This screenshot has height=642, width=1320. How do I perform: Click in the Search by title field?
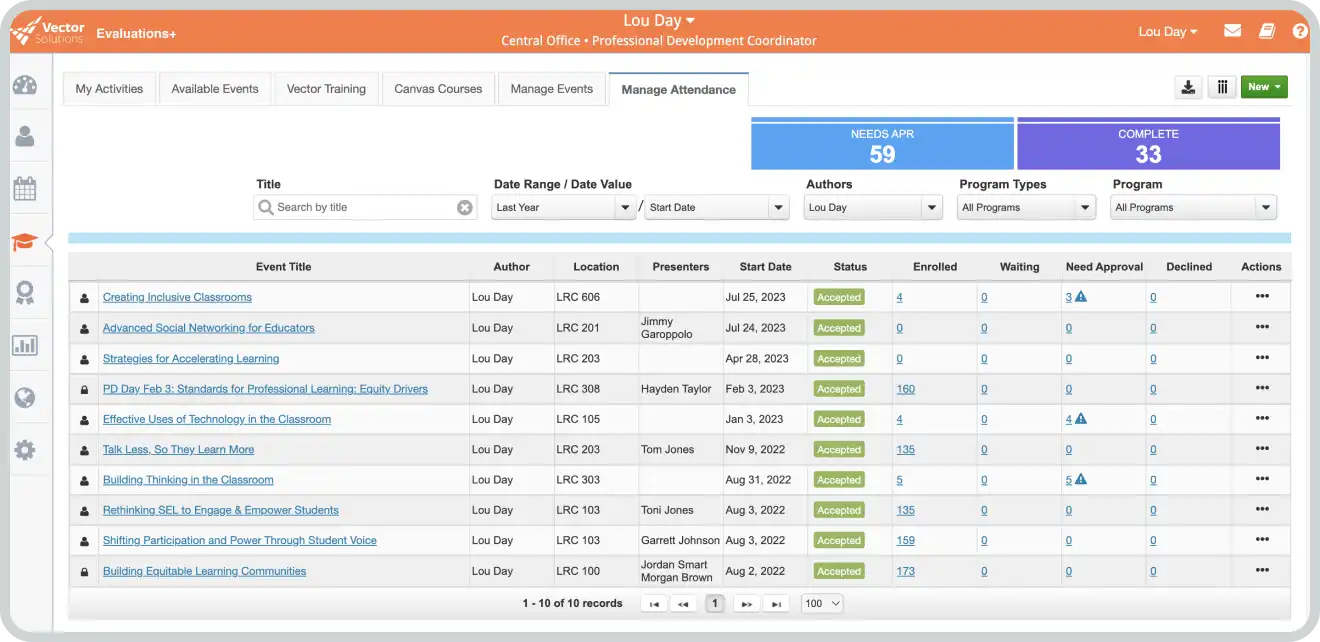click(x=360, y=208)
